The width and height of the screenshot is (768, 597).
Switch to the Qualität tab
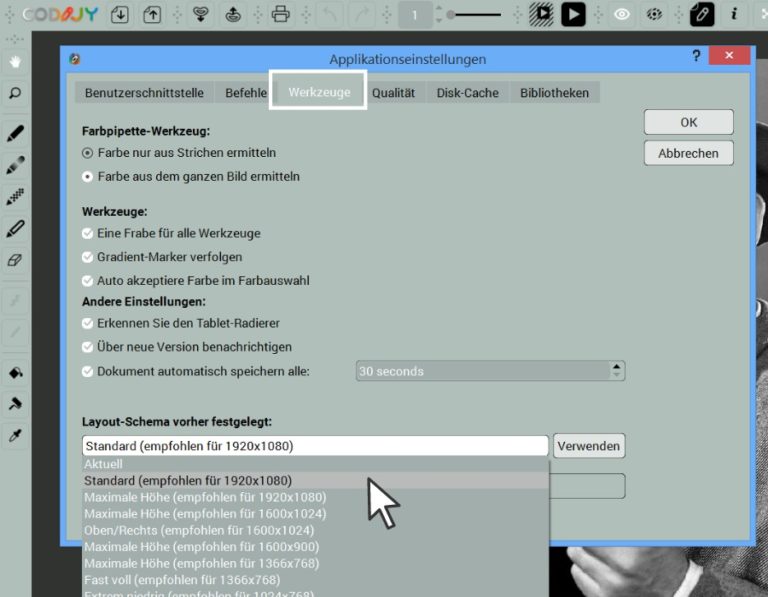pos(393,93)
